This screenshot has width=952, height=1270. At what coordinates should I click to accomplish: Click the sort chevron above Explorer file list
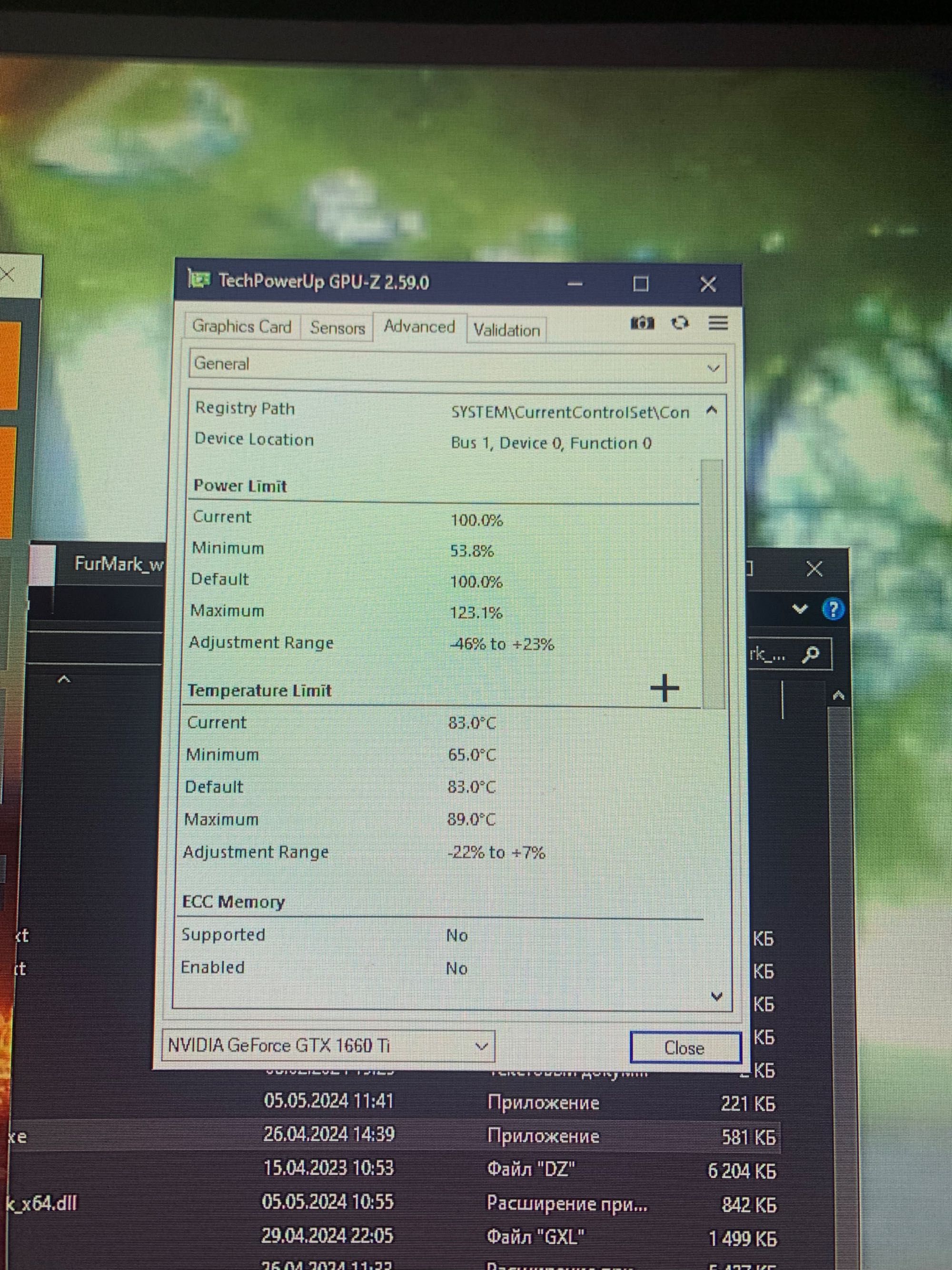pos(64,680)
